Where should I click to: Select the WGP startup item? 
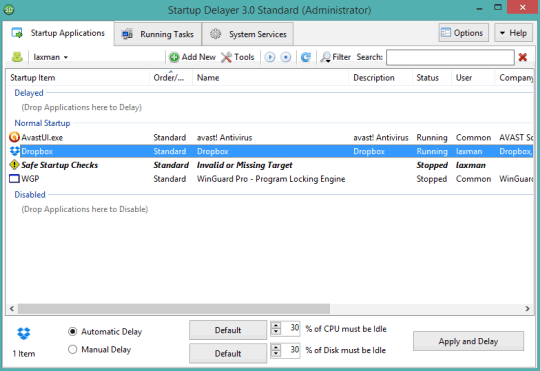[30, 179]
